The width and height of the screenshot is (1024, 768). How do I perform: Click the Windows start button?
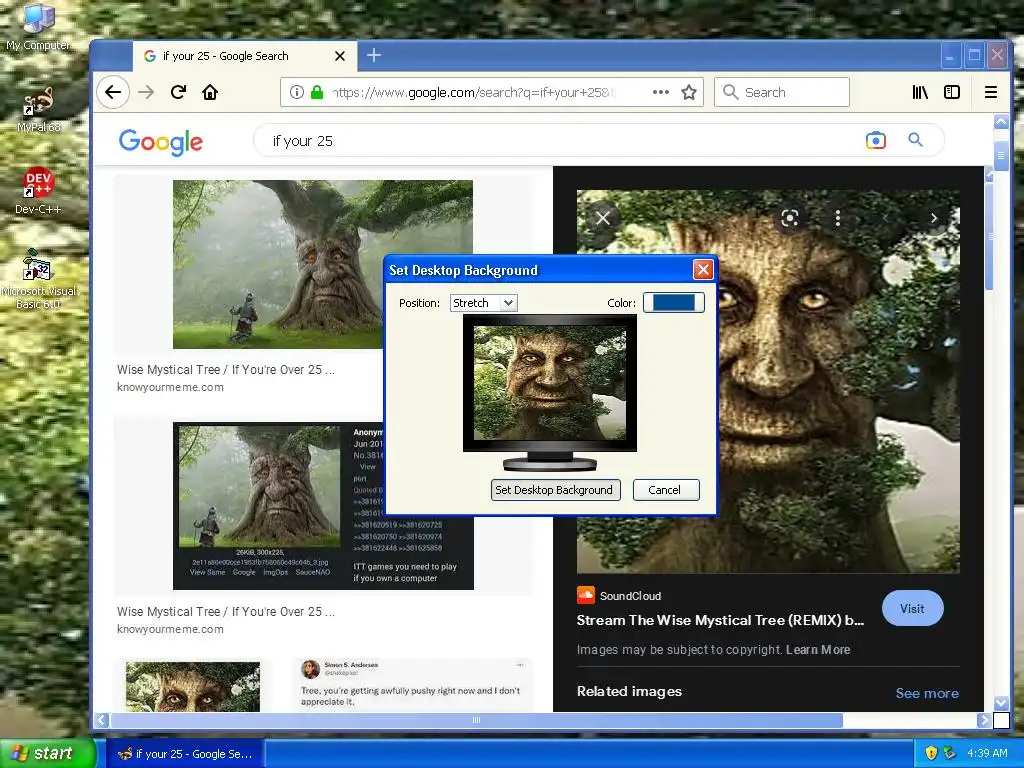[47, 753]
